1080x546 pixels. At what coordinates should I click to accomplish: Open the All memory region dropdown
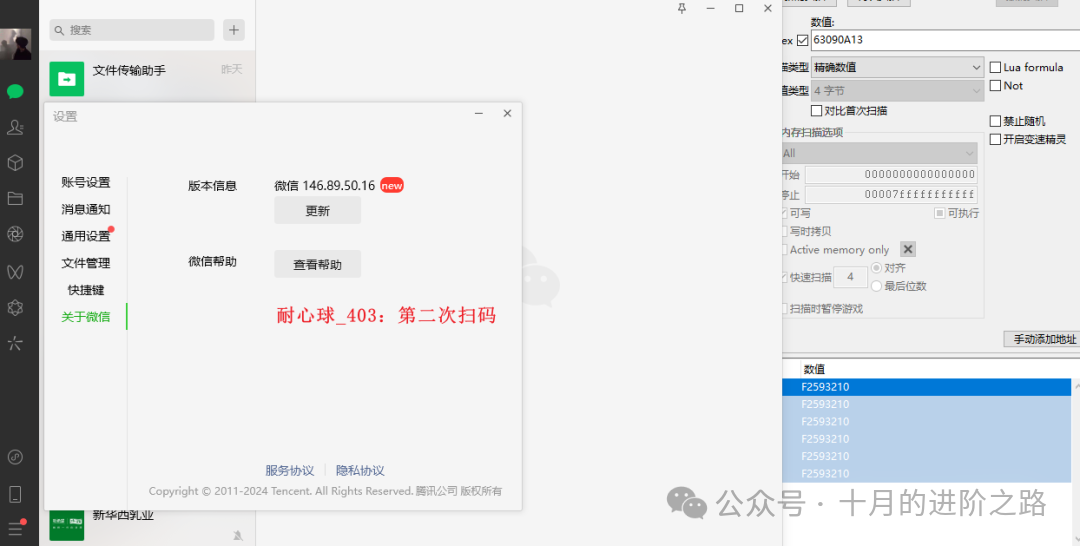click(x=880, y=153)
